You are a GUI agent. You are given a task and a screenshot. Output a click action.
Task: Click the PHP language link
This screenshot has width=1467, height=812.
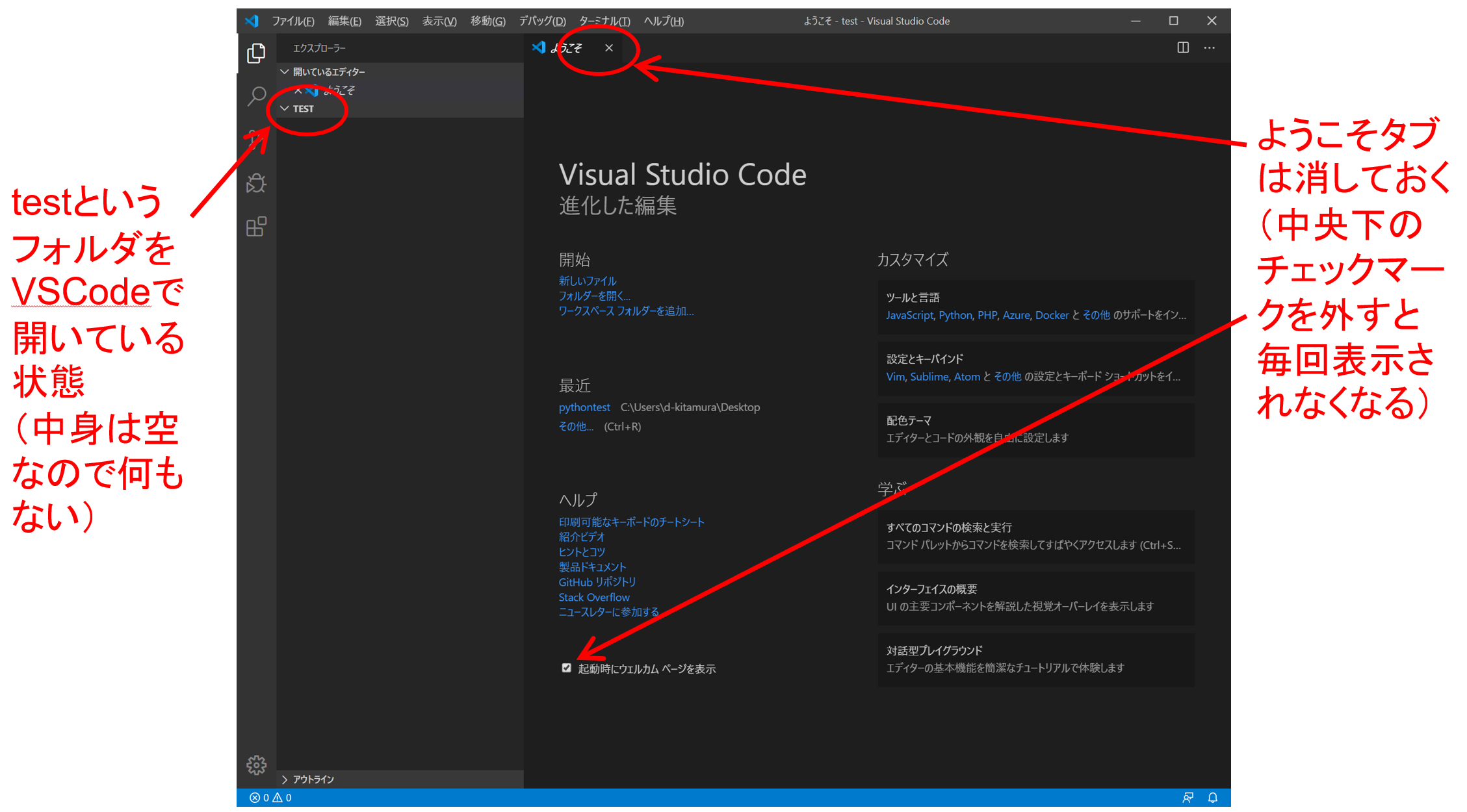987,315
